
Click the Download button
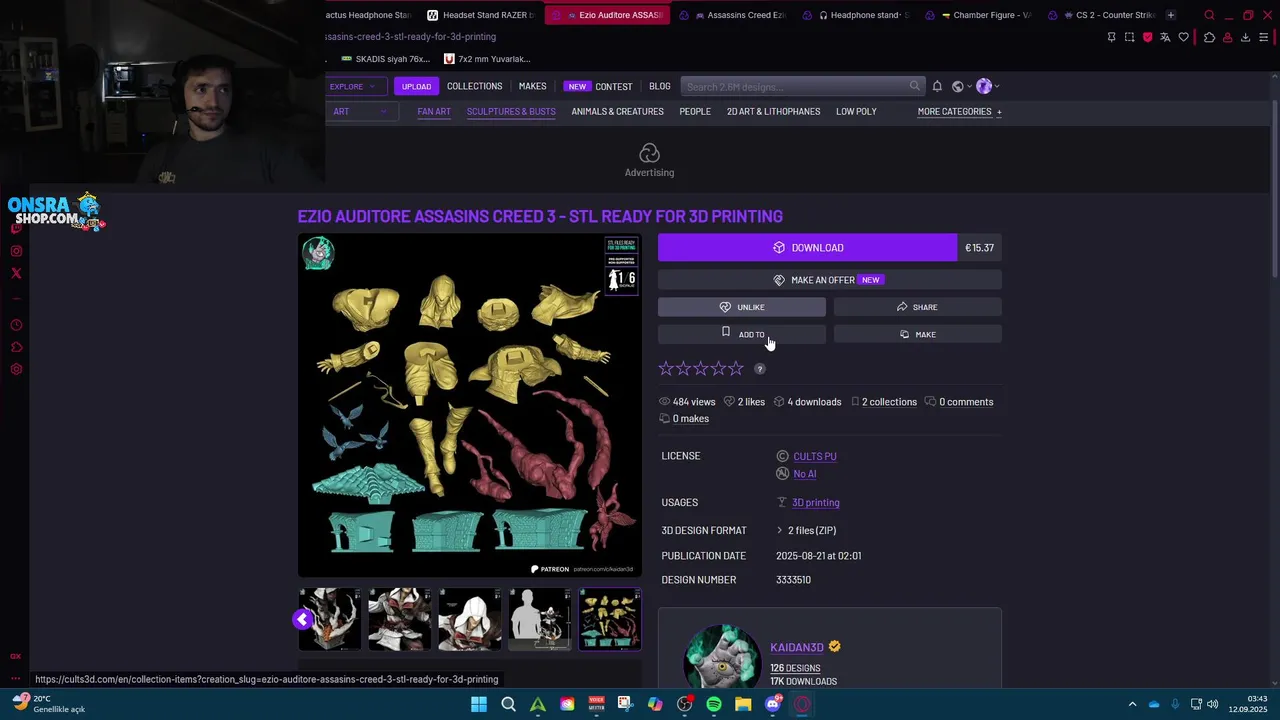(807, 248)
